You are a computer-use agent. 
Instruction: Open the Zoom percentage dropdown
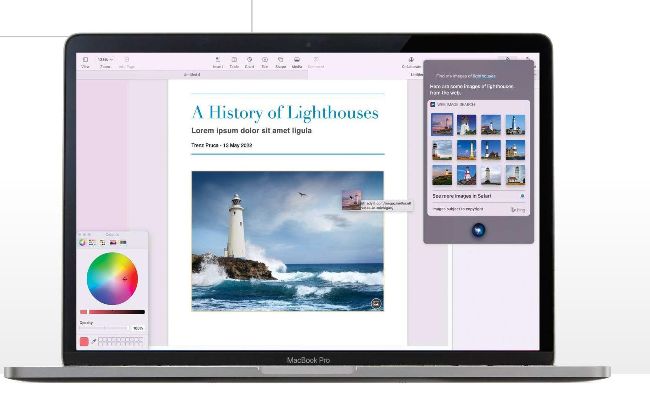click(x=105, y=60)
